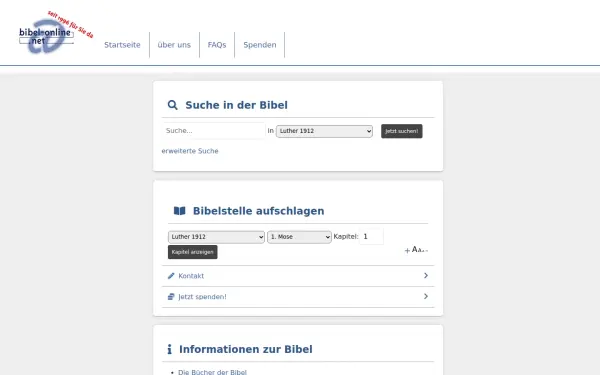Viewport: 600px width, 375px height.
Task: Click the Suche in der Bibel heading
Action: pos(236,105)
